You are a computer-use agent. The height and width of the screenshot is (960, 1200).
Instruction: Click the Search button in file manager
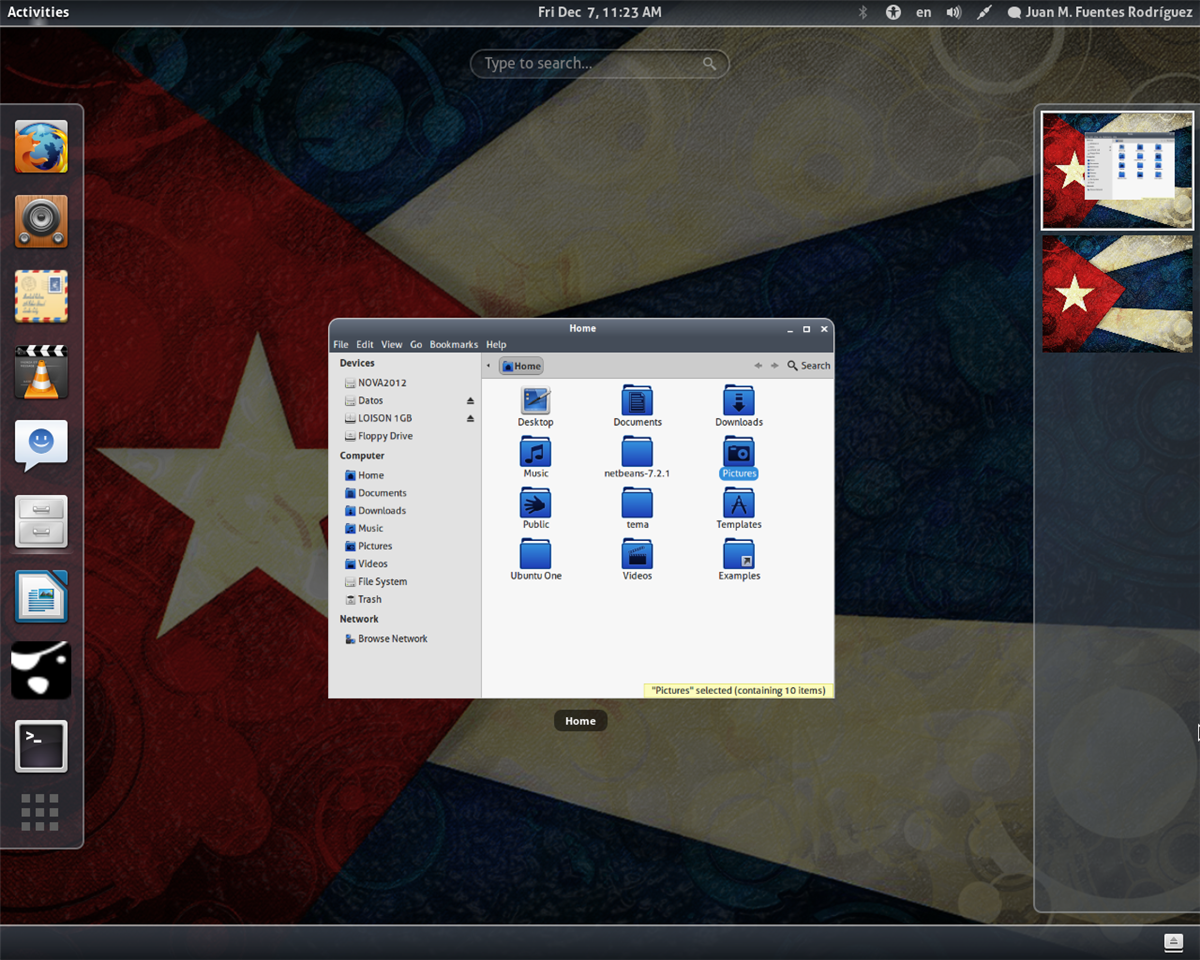(x=809, y=366)
